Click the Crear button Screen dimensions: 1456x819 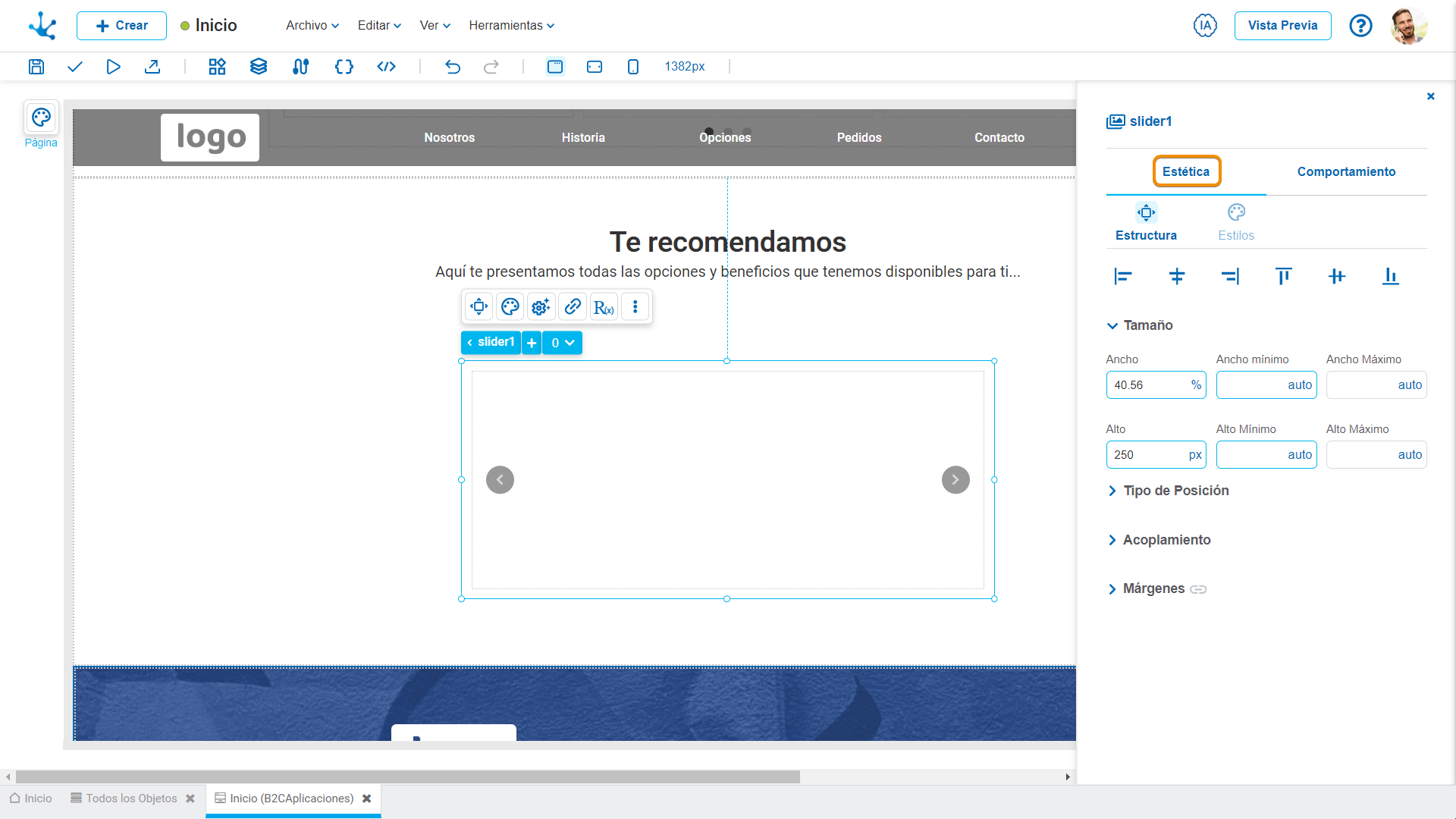(x=121, y=26)
